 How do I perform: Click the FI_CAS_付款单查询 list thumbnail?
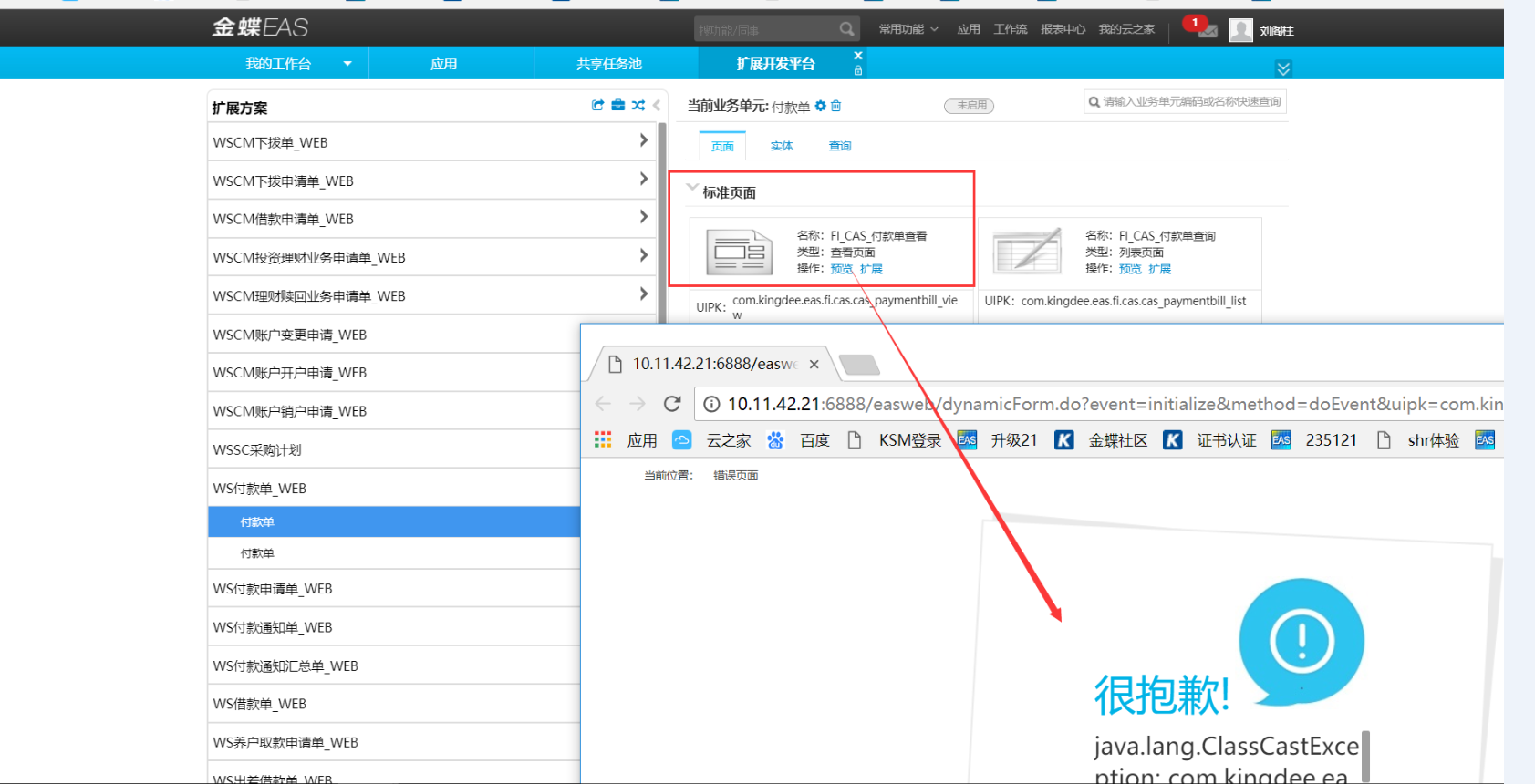(1028, 252)
